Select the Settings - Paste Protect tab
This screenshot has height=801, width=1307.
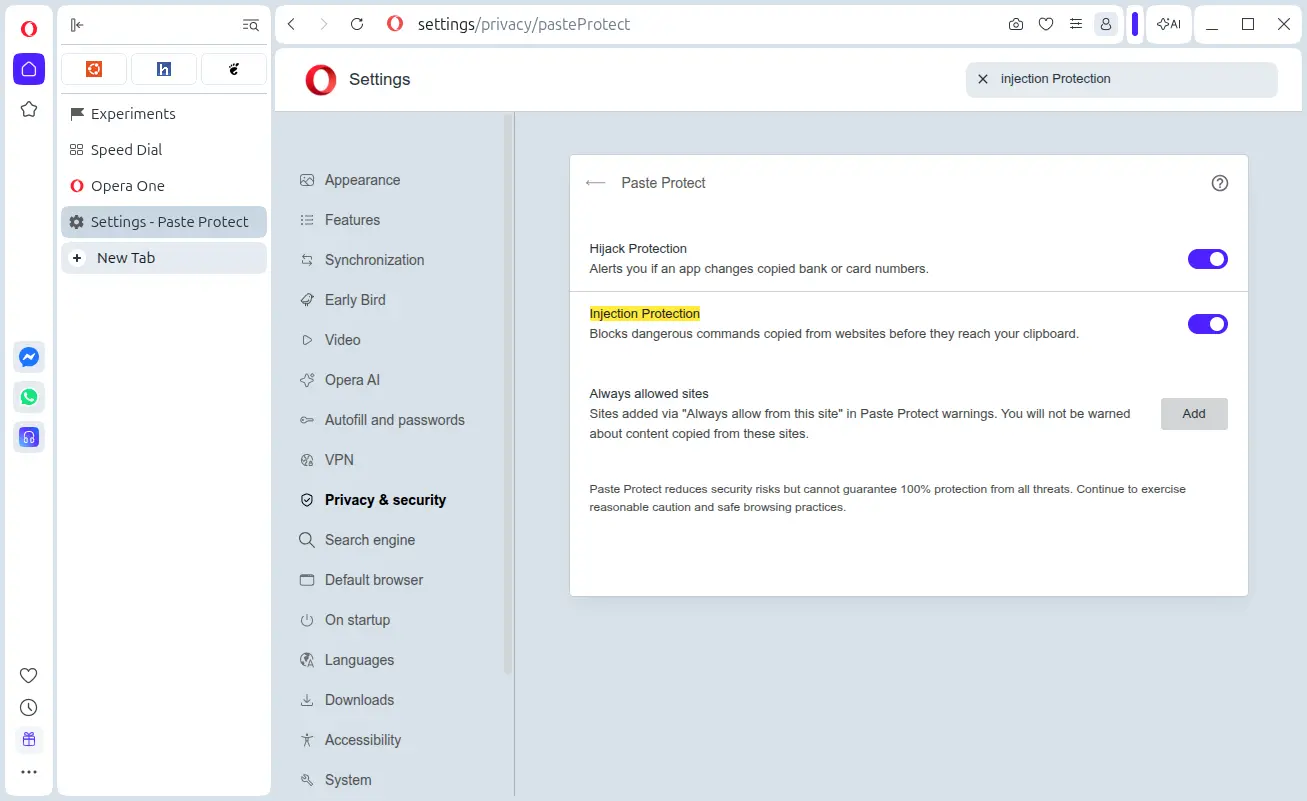pyautogui.click(x=164, y=222)
